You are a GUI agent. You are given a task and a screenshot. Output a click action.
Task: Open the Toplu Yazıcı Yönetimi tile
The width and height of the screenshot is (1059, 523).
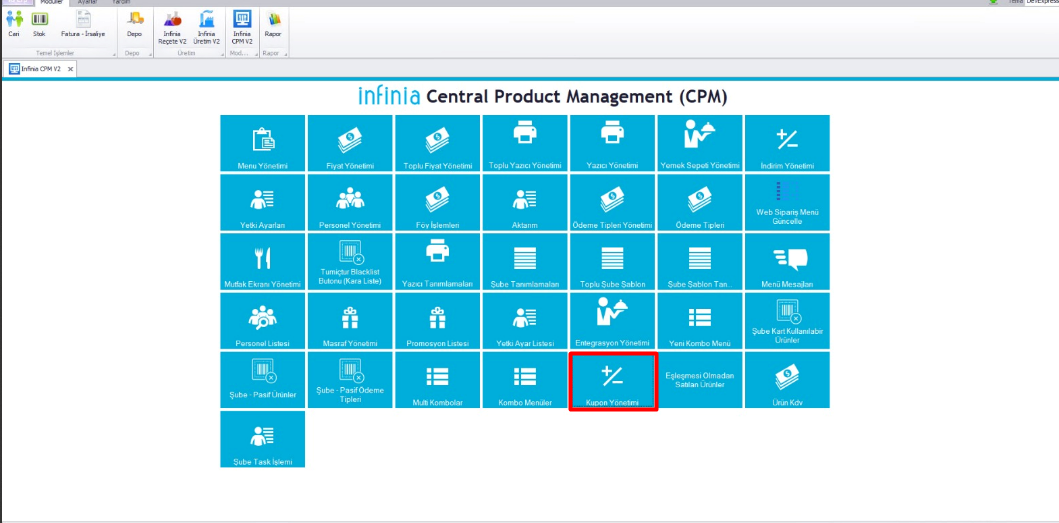coord(525,143)
